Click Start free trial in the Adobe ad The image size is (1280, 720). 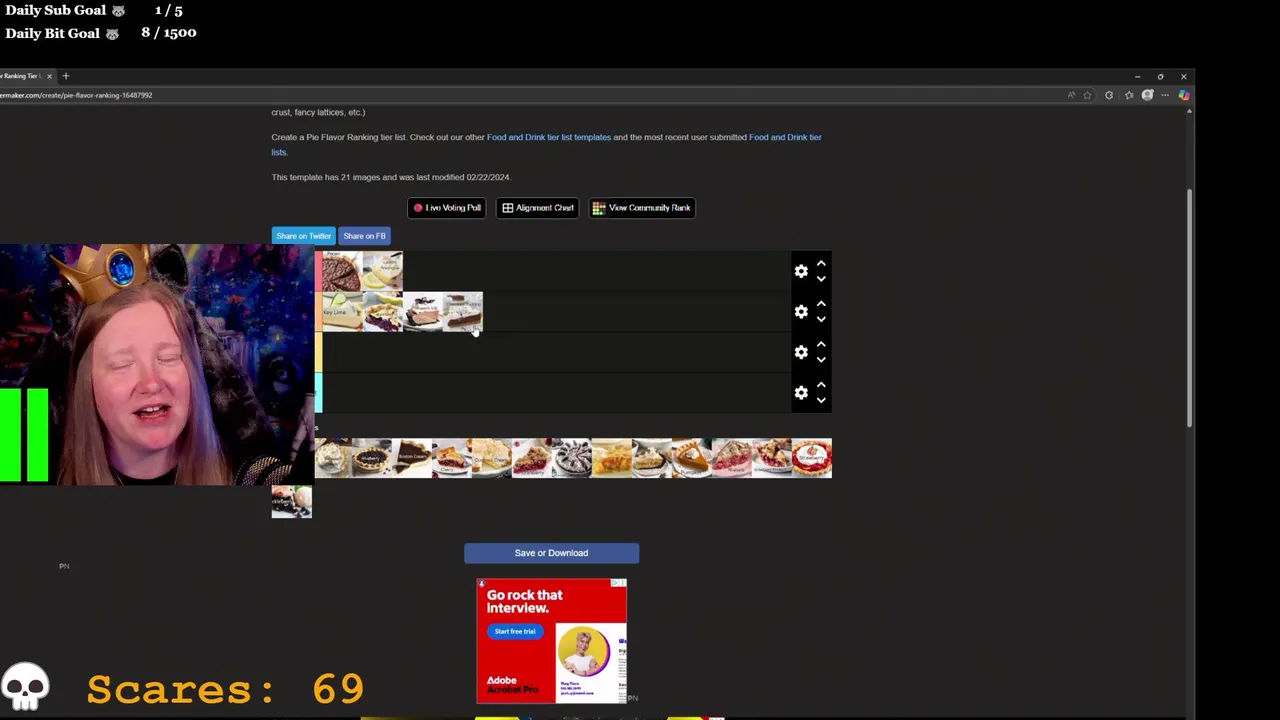515,631
